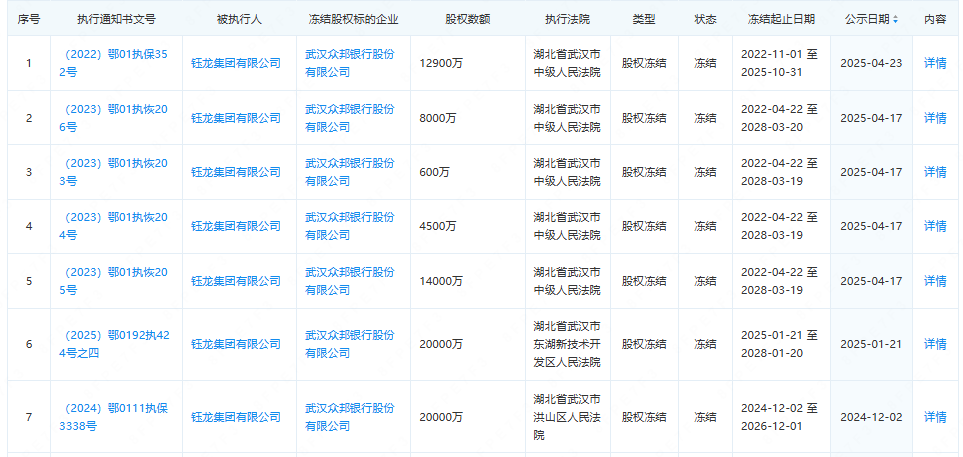Select 冻结 status cell in row 7
Image resolution: width=963 pixels, height=457 pixels.
click(705, 417)
